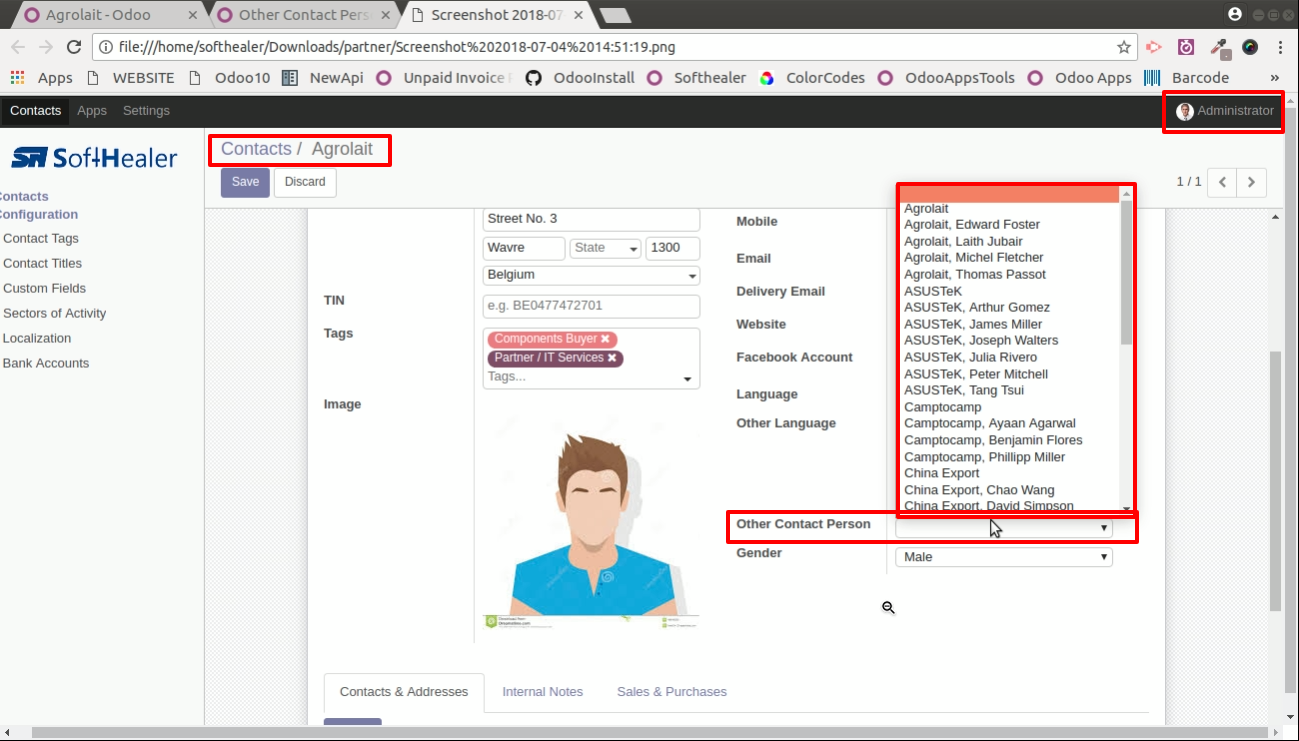Image resolution: width=1299 pixels, height=741 pixels.
Task: Open the Softhealer bookmark
Action: (697, 77)
